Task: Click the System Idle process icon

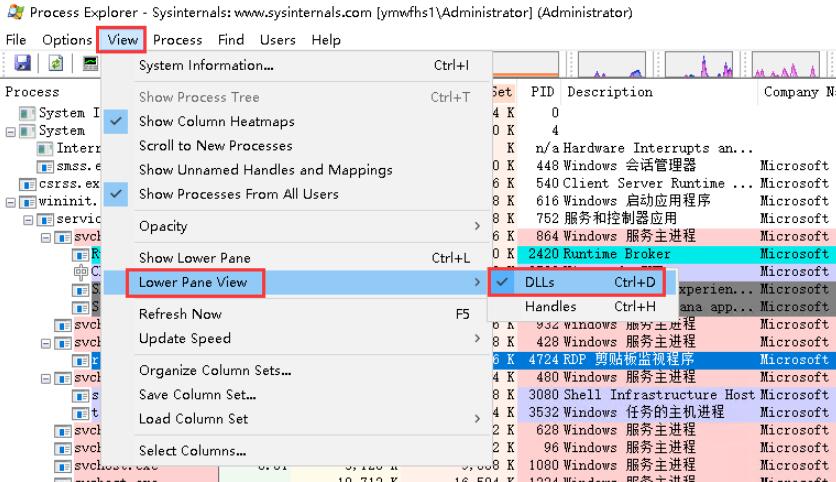Action: tap(28, 114)
